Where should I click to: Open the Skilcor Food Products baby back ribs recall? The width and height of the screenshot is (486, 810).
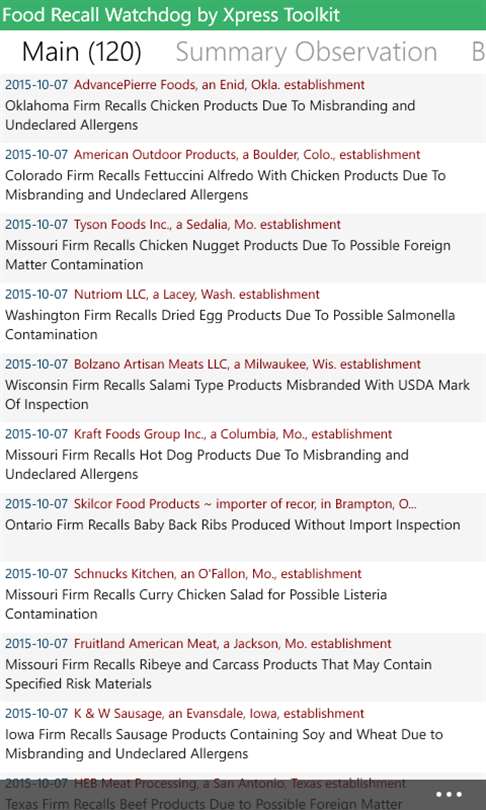coord(243,524)
